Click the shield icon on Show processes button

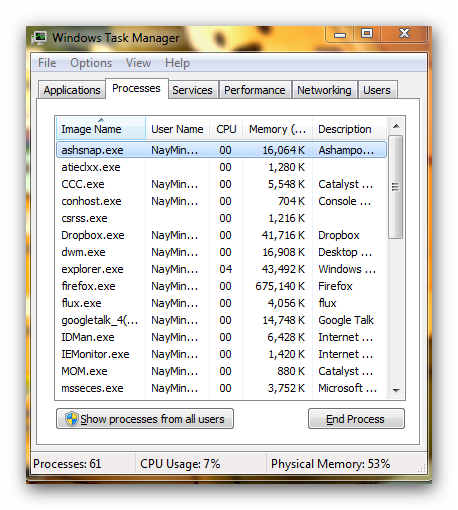click(x=72, y=419)
